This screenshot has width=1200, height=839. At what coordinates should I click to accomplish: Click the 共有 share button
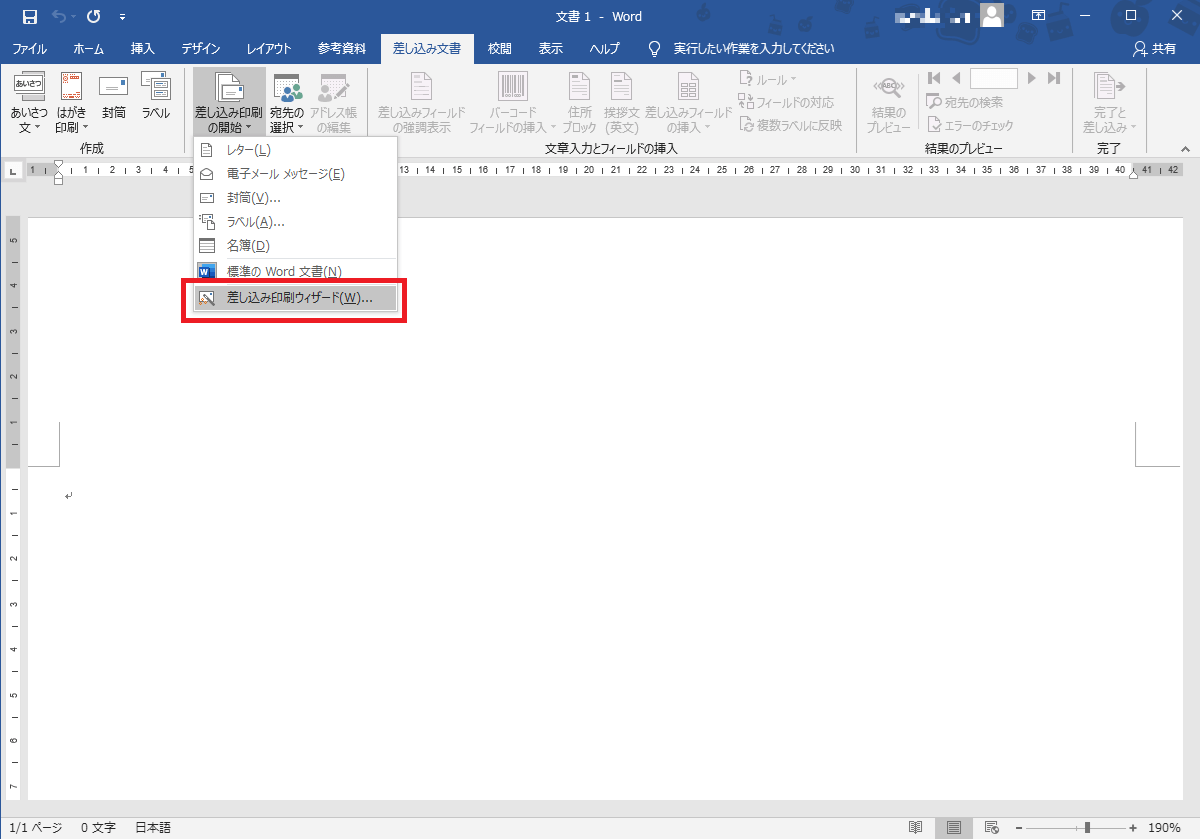click(x=1154, y=48)
